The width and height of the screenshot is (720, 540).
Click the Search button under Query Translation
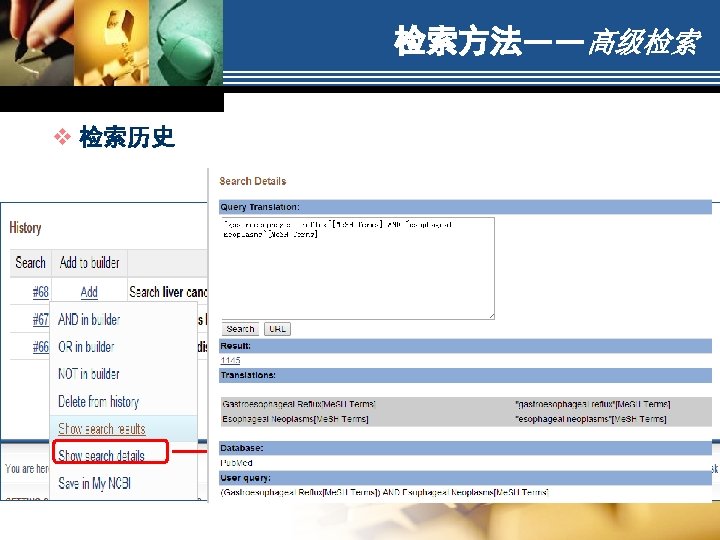point(240,329)
